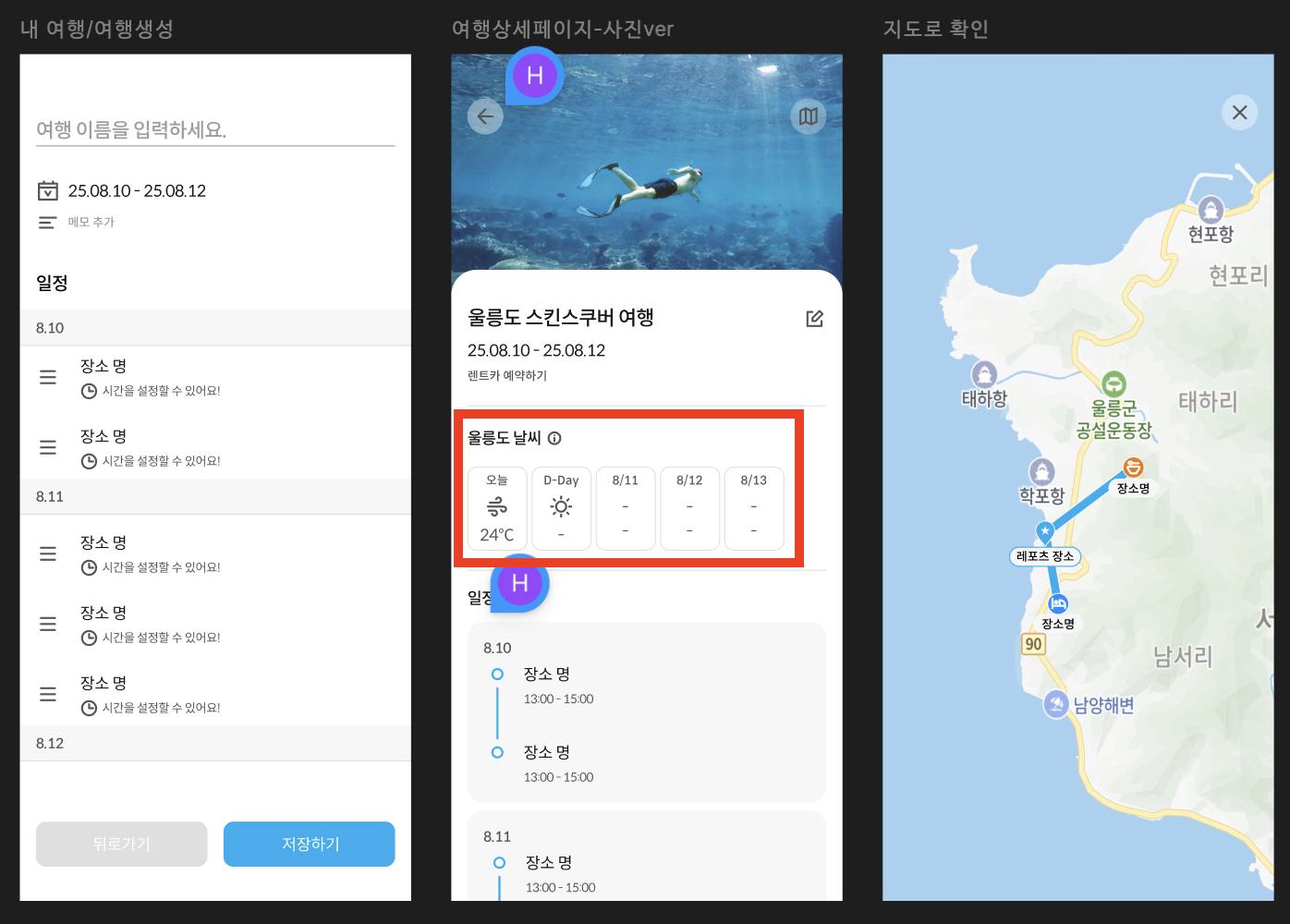
Task: Select the 8/12 weather card
Action: click(x=689, y=508)
